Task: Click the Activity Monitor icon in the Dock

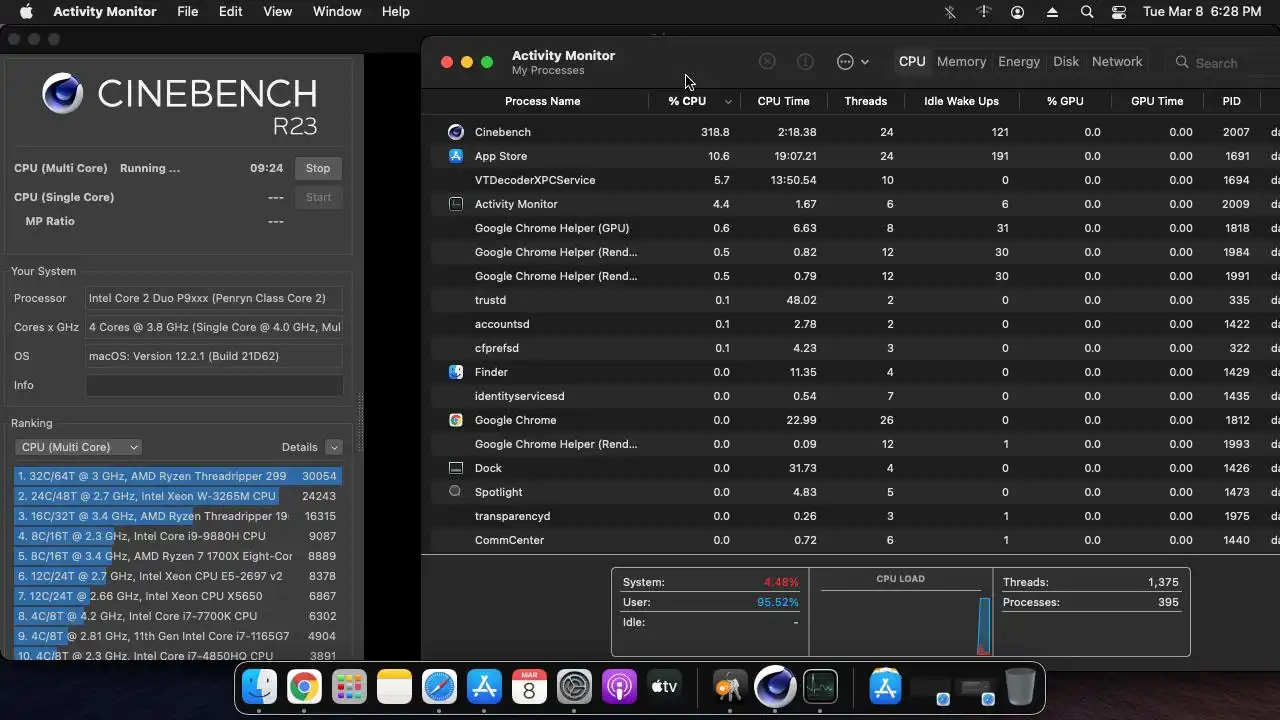Action: (x=820, y=687)
